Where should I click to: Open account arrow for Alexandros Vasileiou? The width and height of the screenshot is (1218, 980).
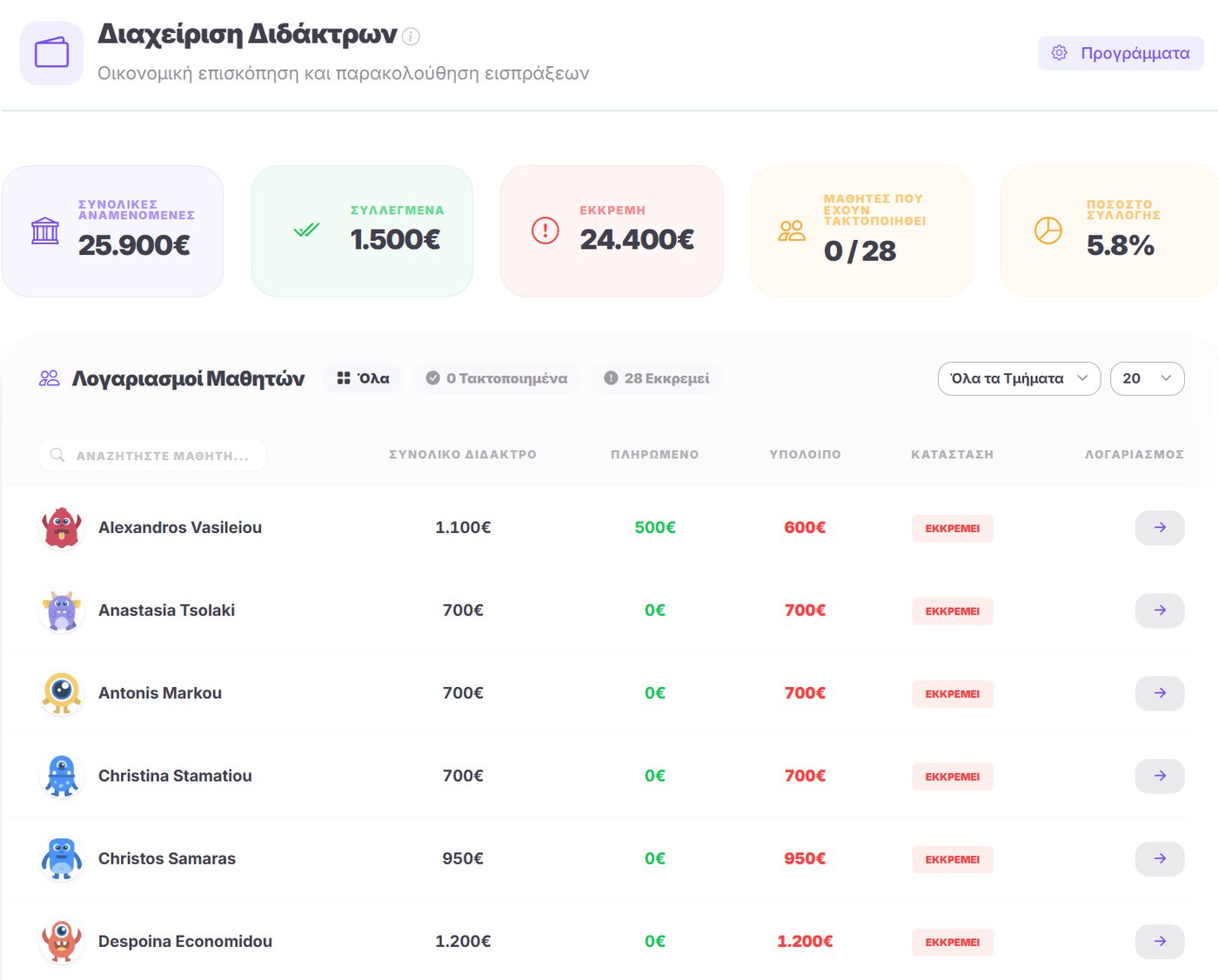point(1160,528)
